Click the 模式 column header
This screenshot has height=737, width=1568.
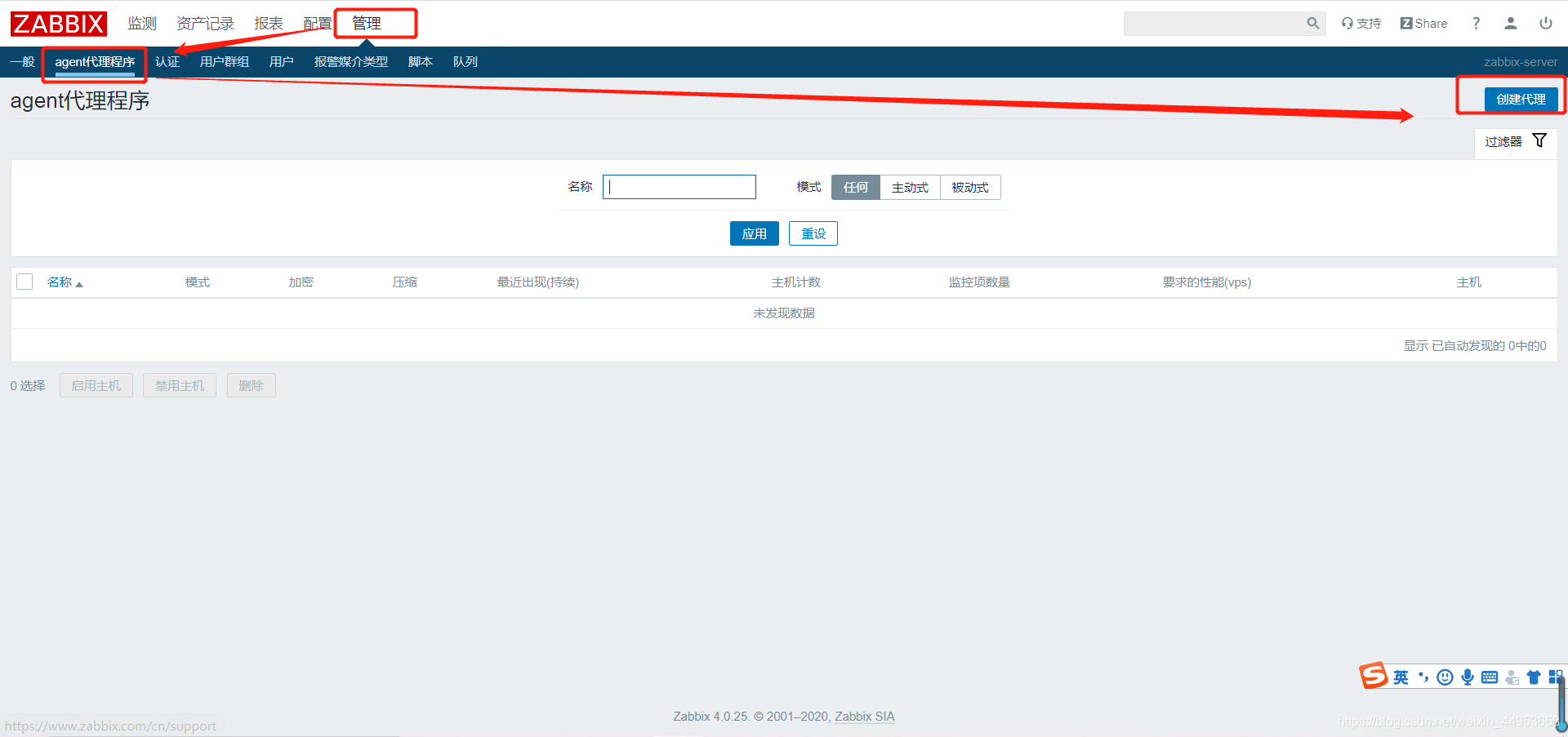pos(198,282)
